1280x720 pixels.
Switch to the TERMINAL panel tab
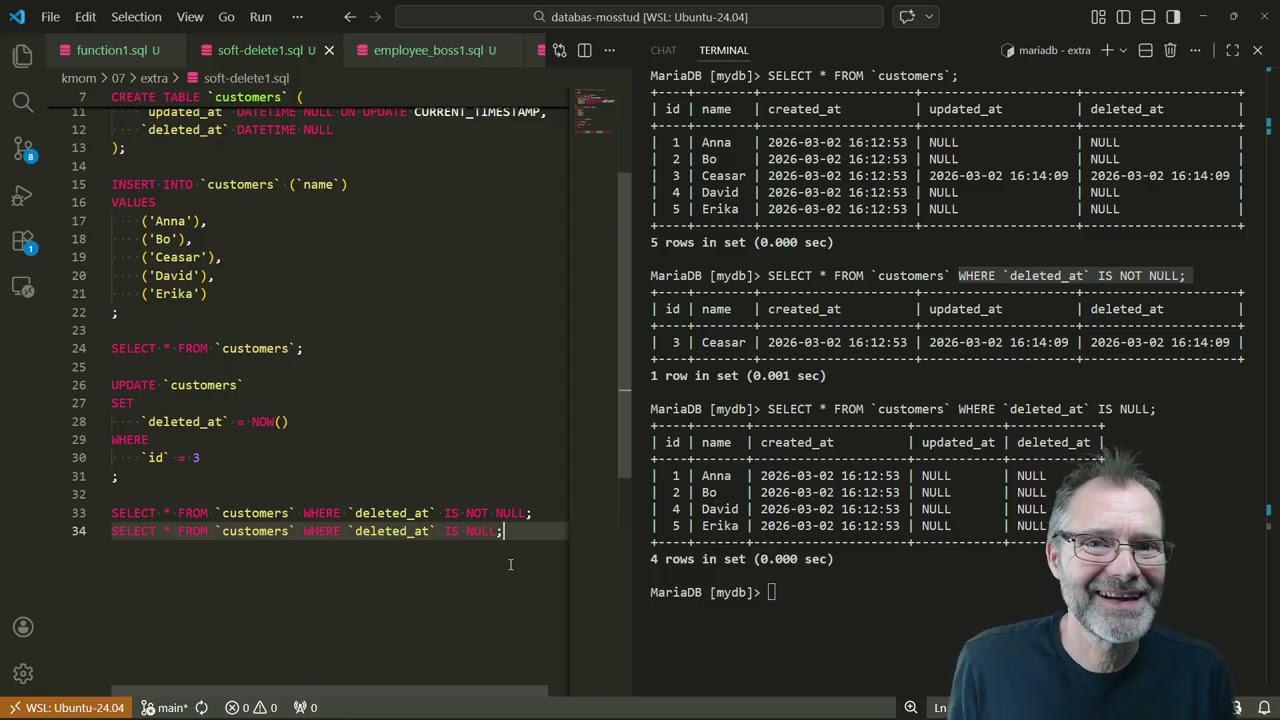723,50
